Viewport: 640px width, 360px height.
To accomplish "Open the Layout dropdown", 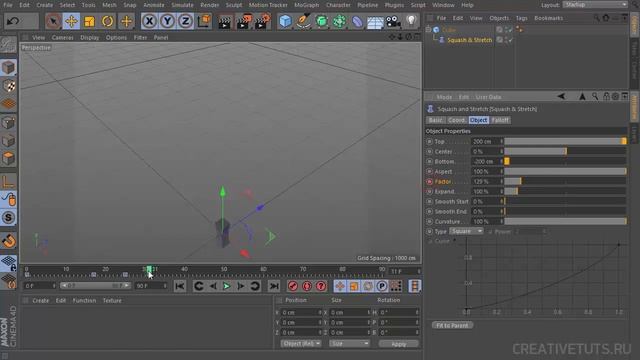I will (x=595, y=4).
